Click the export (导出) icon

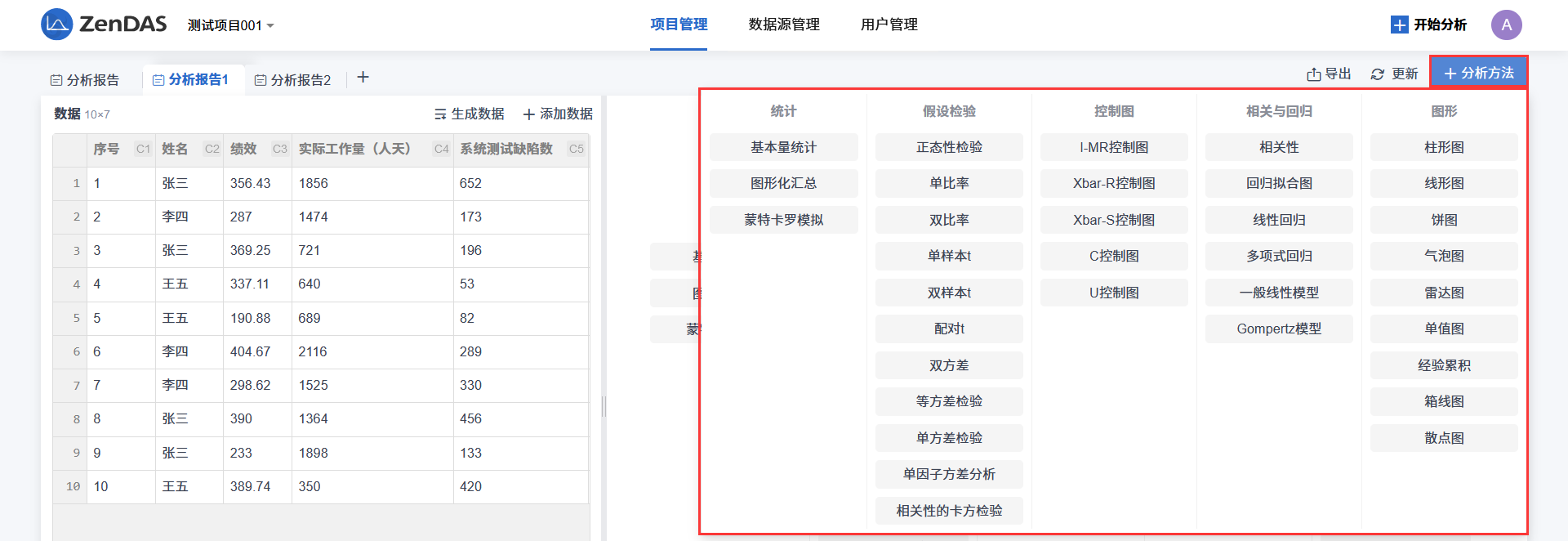pyautogui.click(x=1313, y=74)
